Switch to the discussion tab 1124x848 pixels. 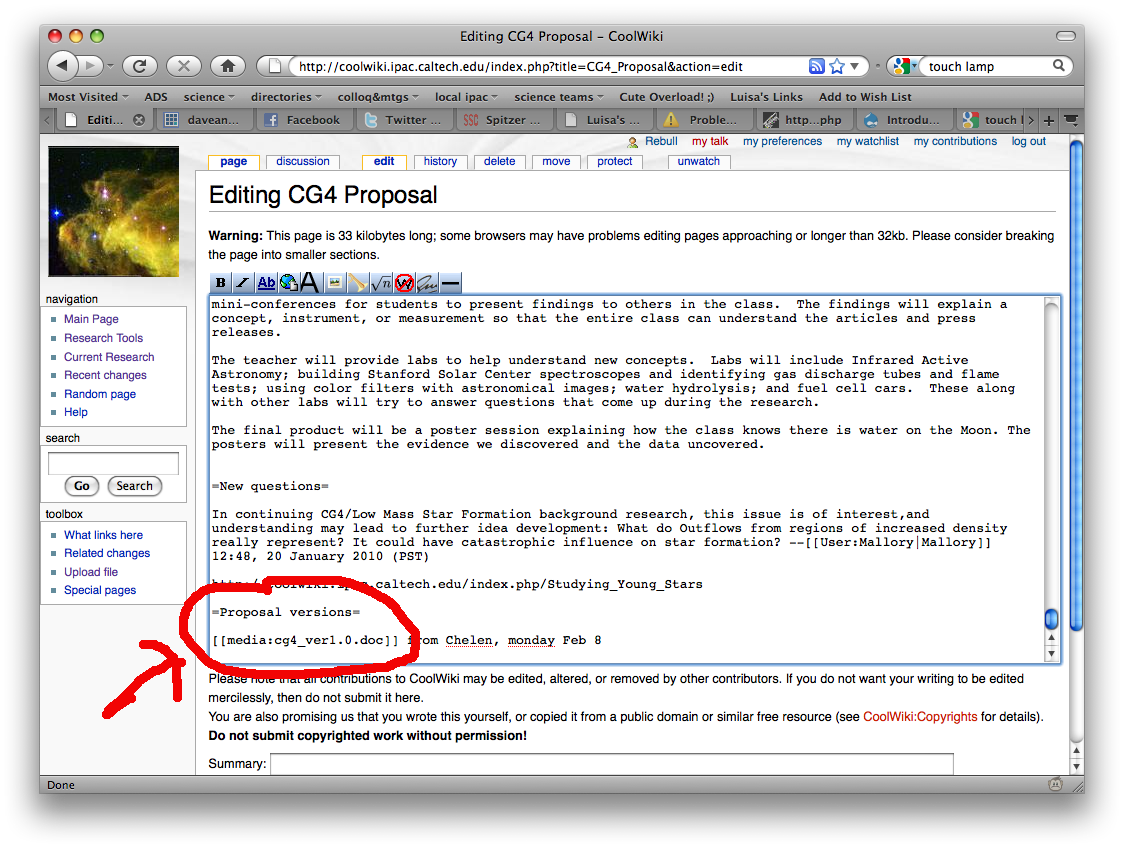[x=303, y=161]
